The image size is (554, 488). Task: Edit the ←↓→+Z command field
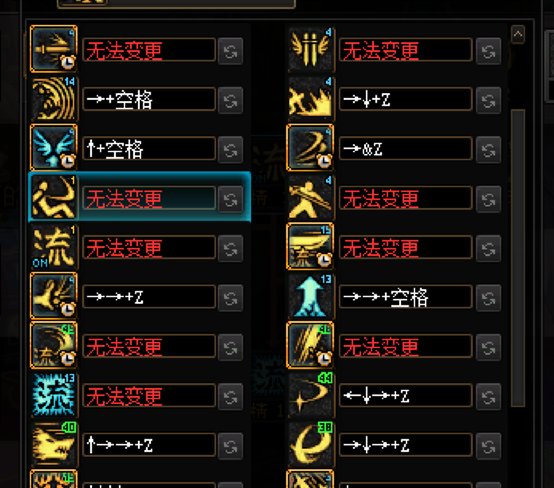pyautogui.click(x=406, y=396)
